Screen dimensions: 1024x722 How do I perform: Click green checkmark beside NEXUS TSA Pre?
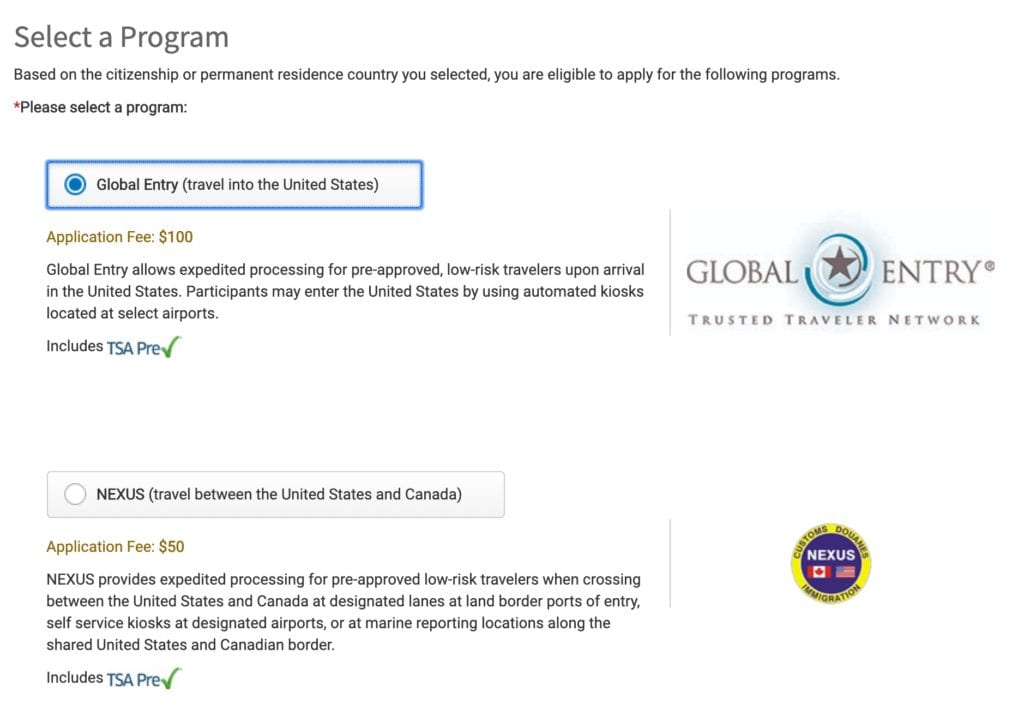(x=172, y=678)
